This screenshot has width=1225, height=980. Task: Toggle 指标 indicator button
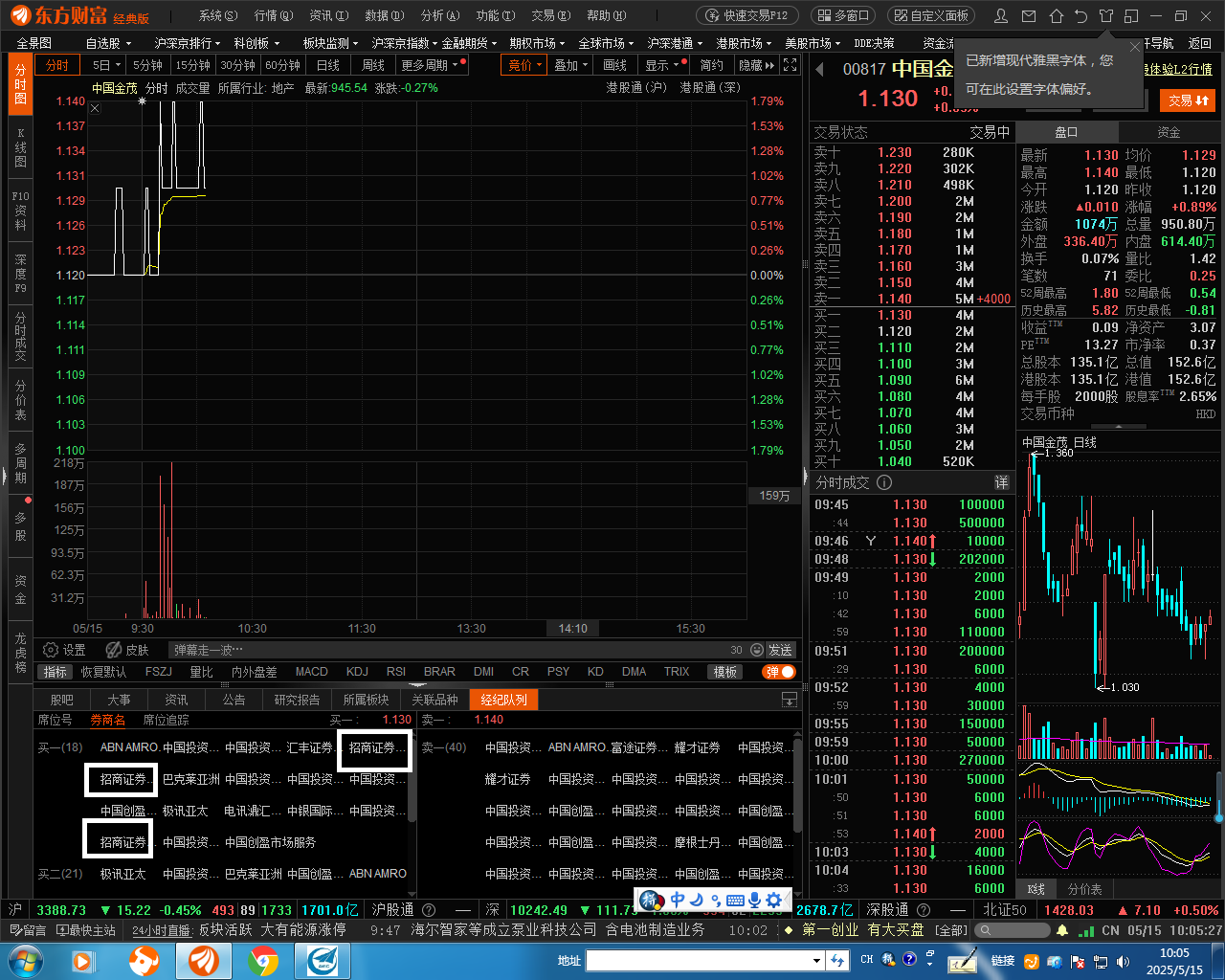[x=56, y=672]
